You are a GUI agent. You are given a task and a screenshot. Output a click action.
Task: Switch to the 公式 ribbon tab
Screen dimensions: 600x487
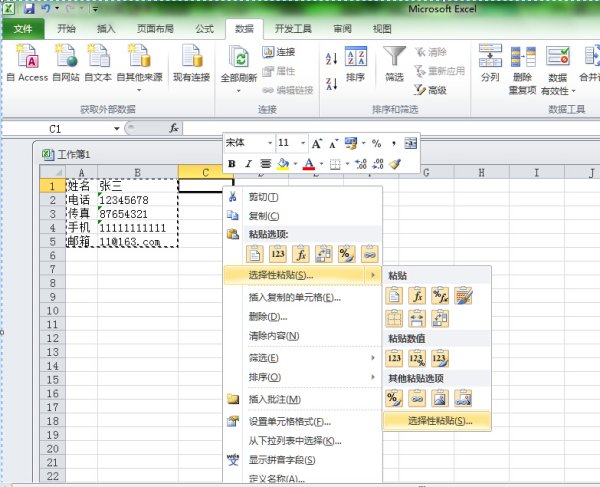coord(204,29)
